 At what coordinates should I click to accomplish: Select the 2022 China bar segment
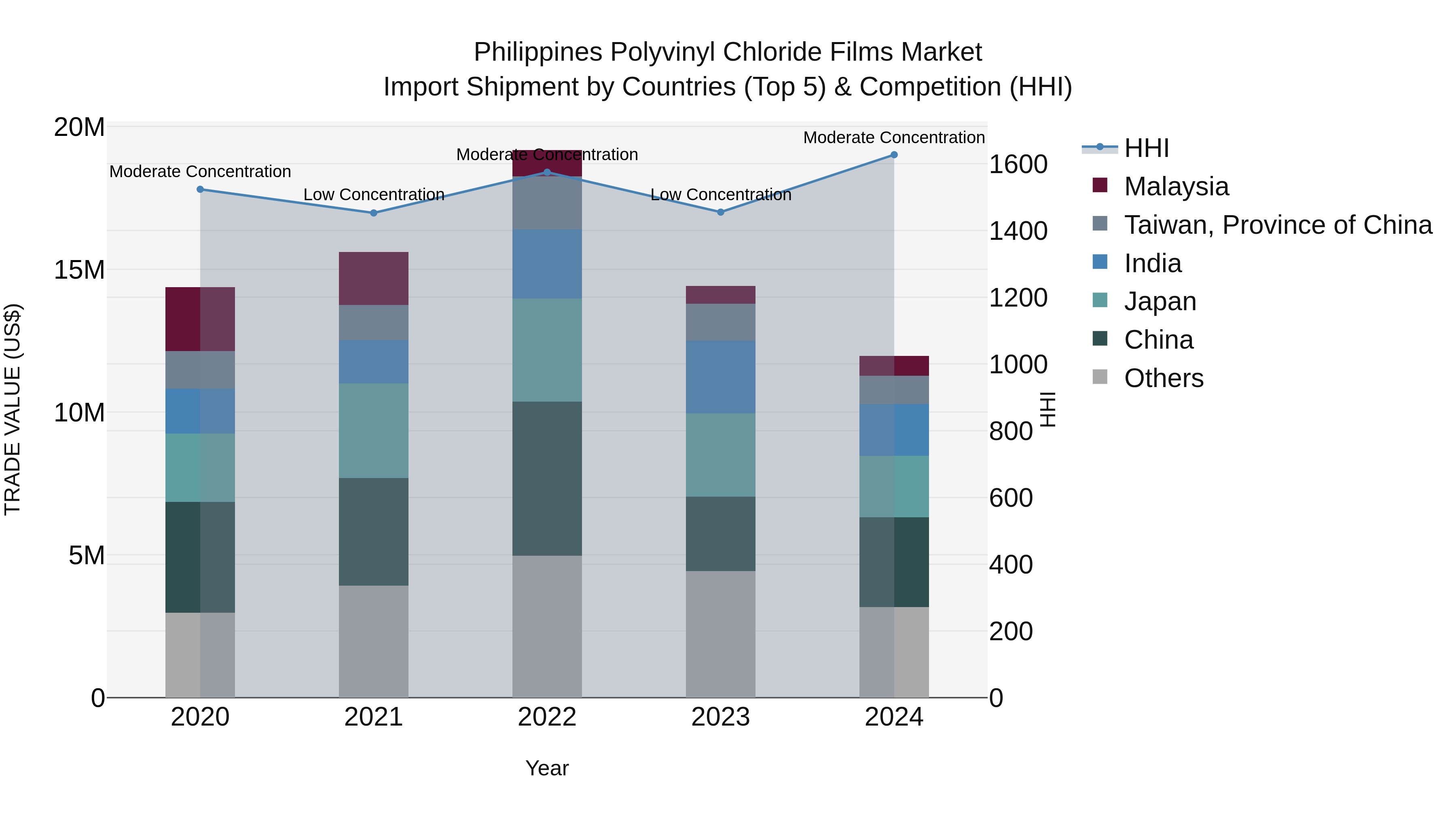pyautogui.click(x=547, y=479)
